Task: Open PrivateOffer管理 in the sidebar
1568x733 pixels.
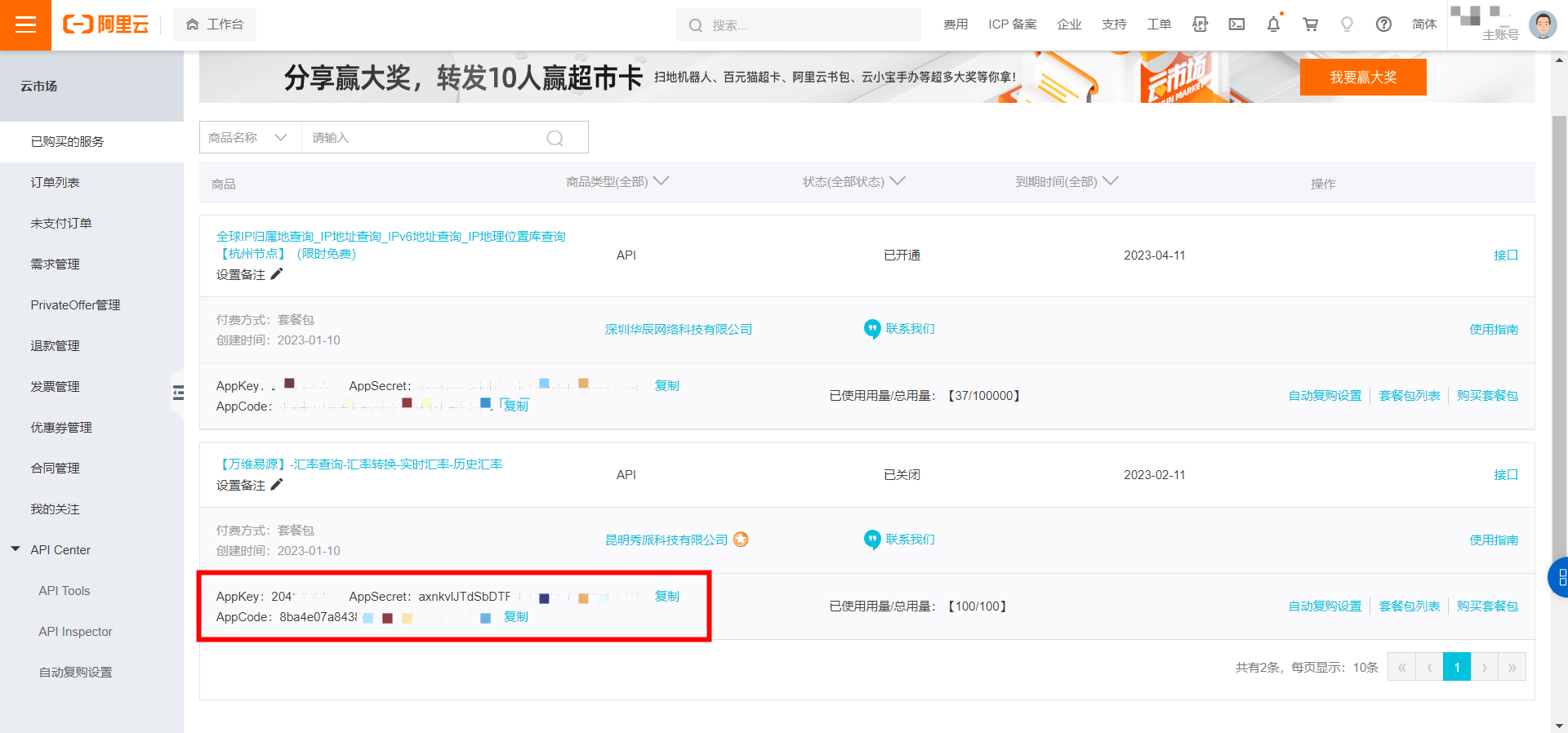Action: pyautogui.click(x=91, y=305)
